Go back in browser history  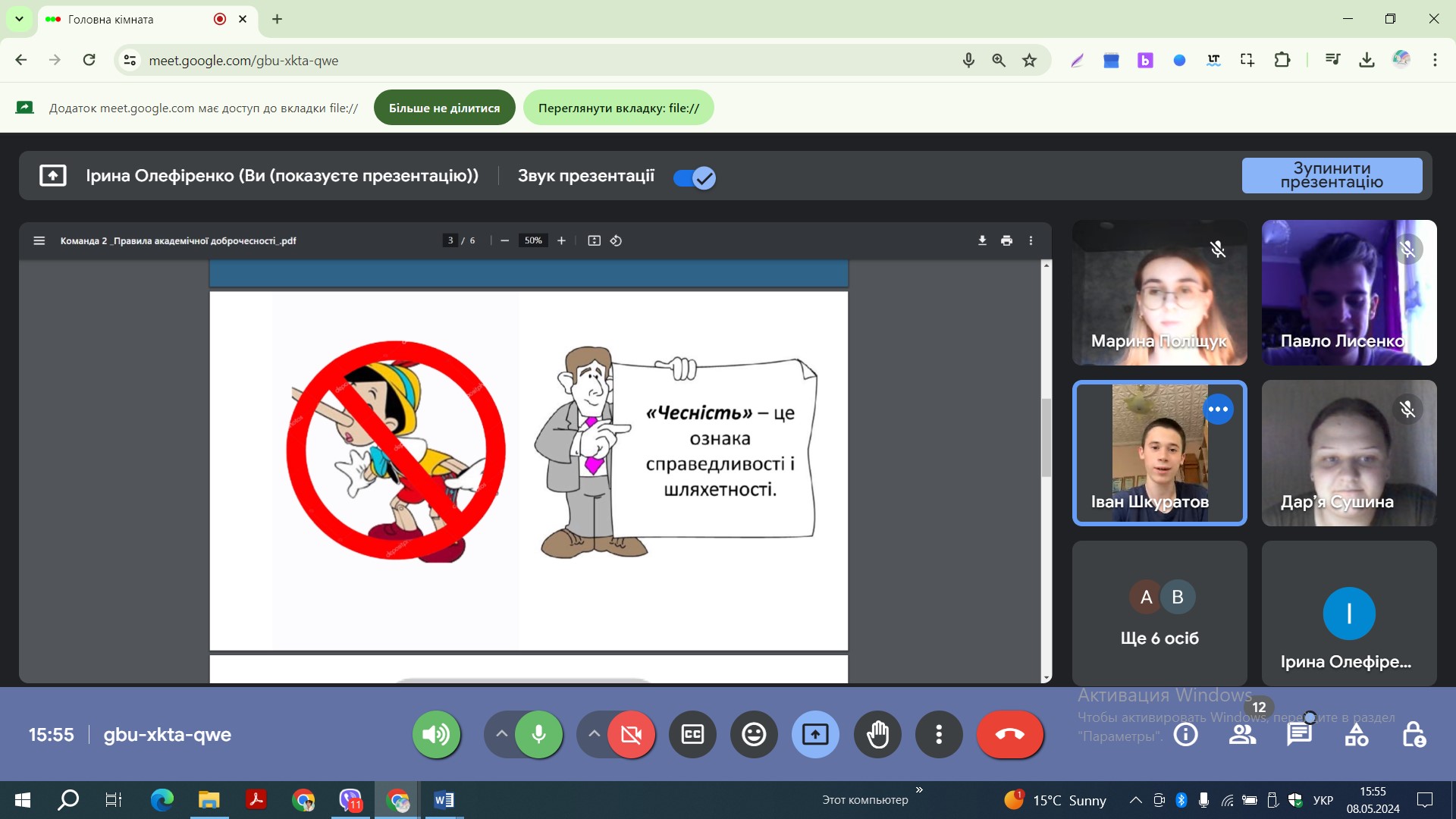[x=21, y=60]
